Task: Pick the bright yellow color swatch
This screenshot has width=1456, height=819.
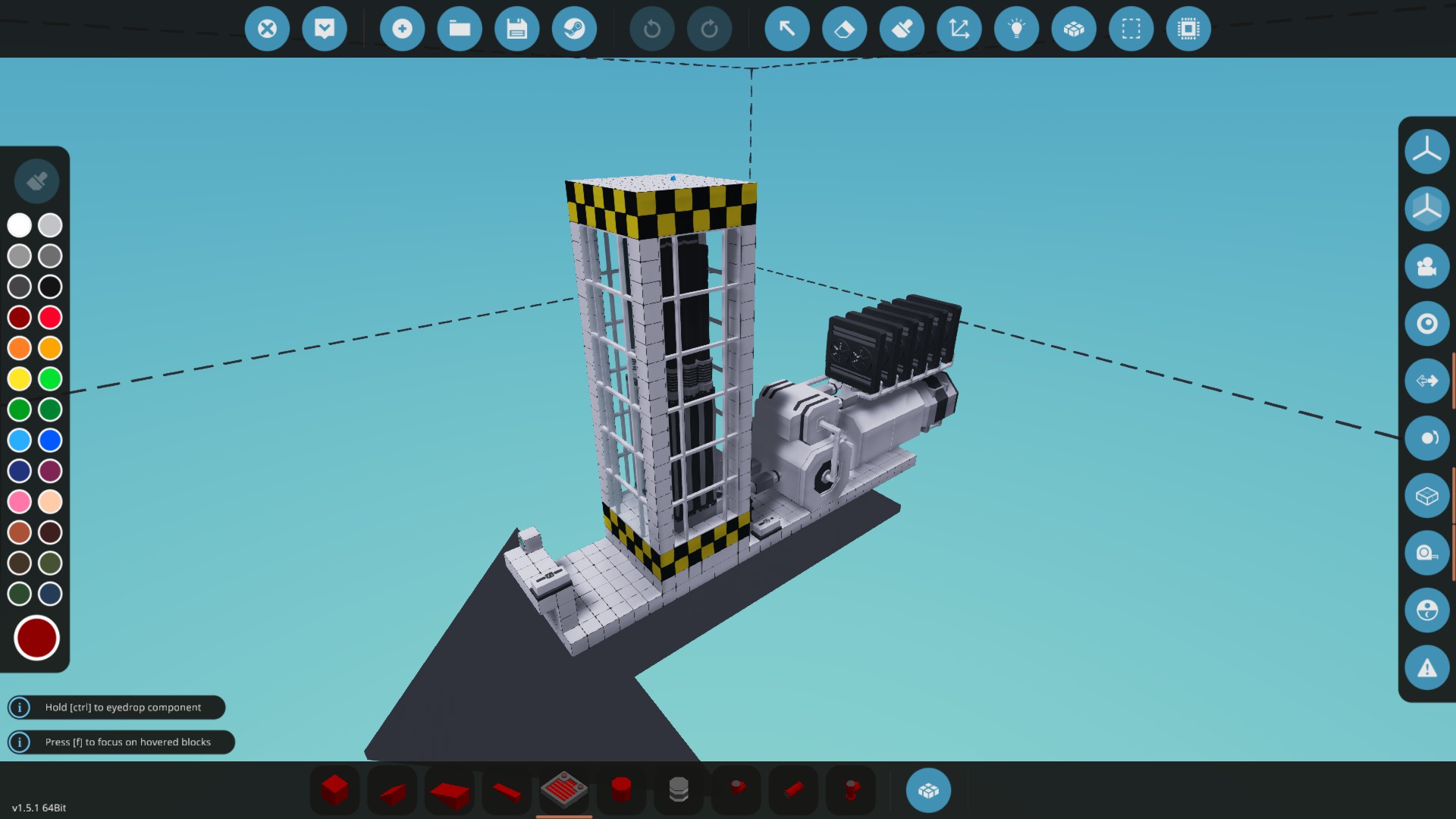Action: 20,378
